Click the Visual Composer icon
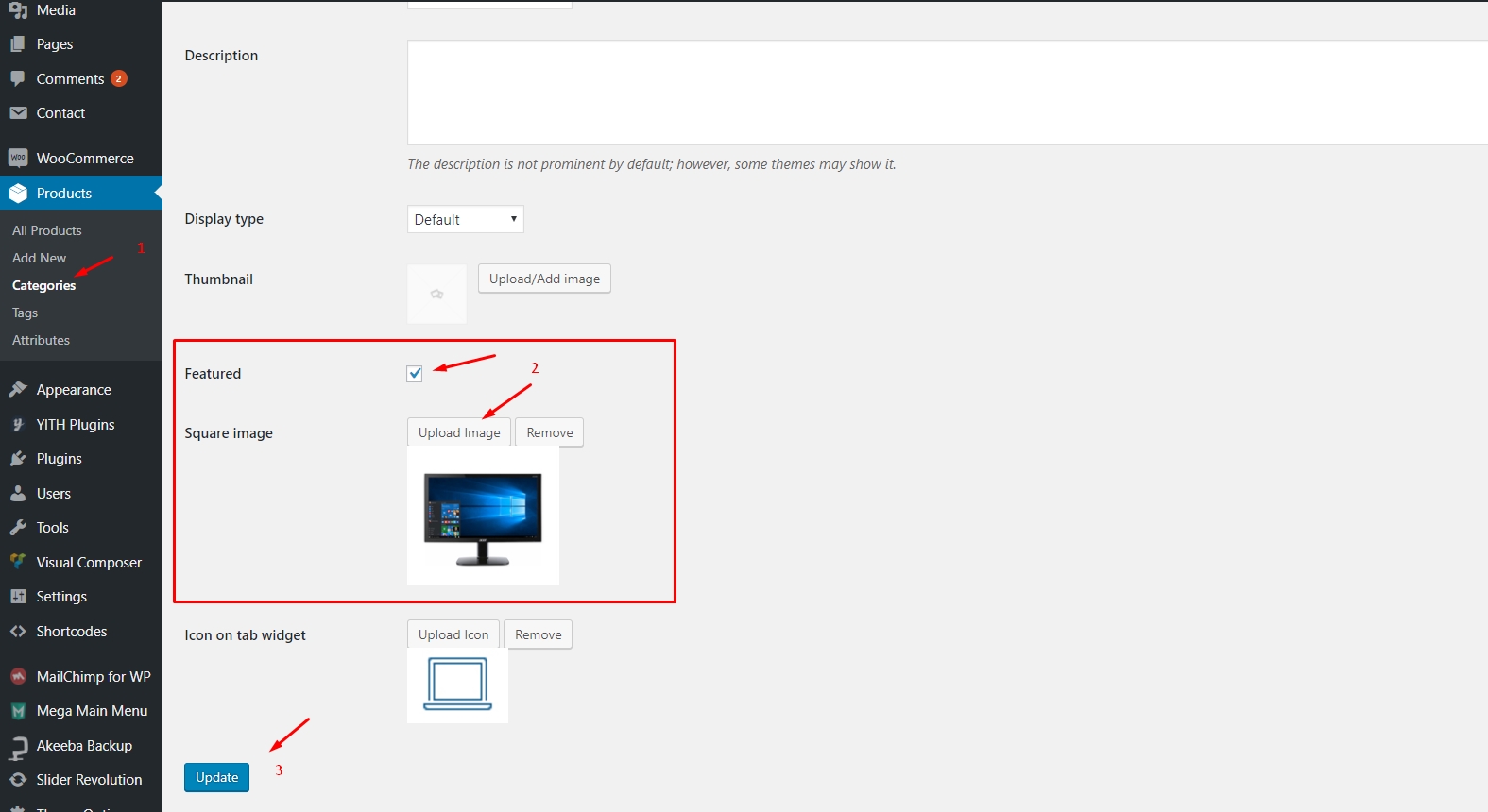Screen dimensions: 1488x812 (18, 563)
